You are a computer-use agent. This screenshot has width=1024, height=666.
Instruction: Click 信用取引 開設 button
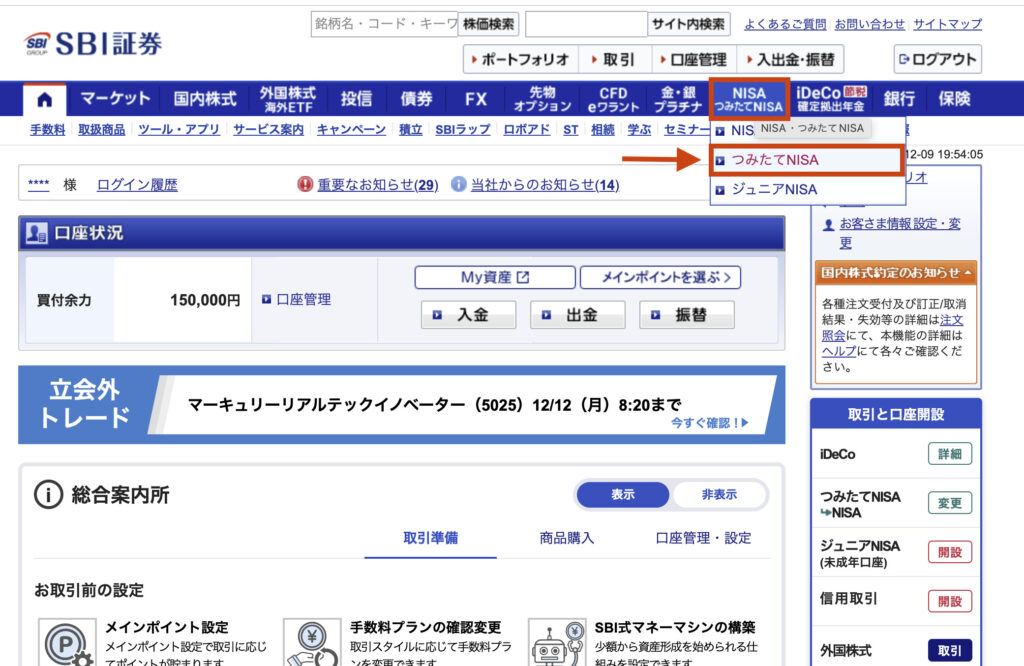coord(950,601)
